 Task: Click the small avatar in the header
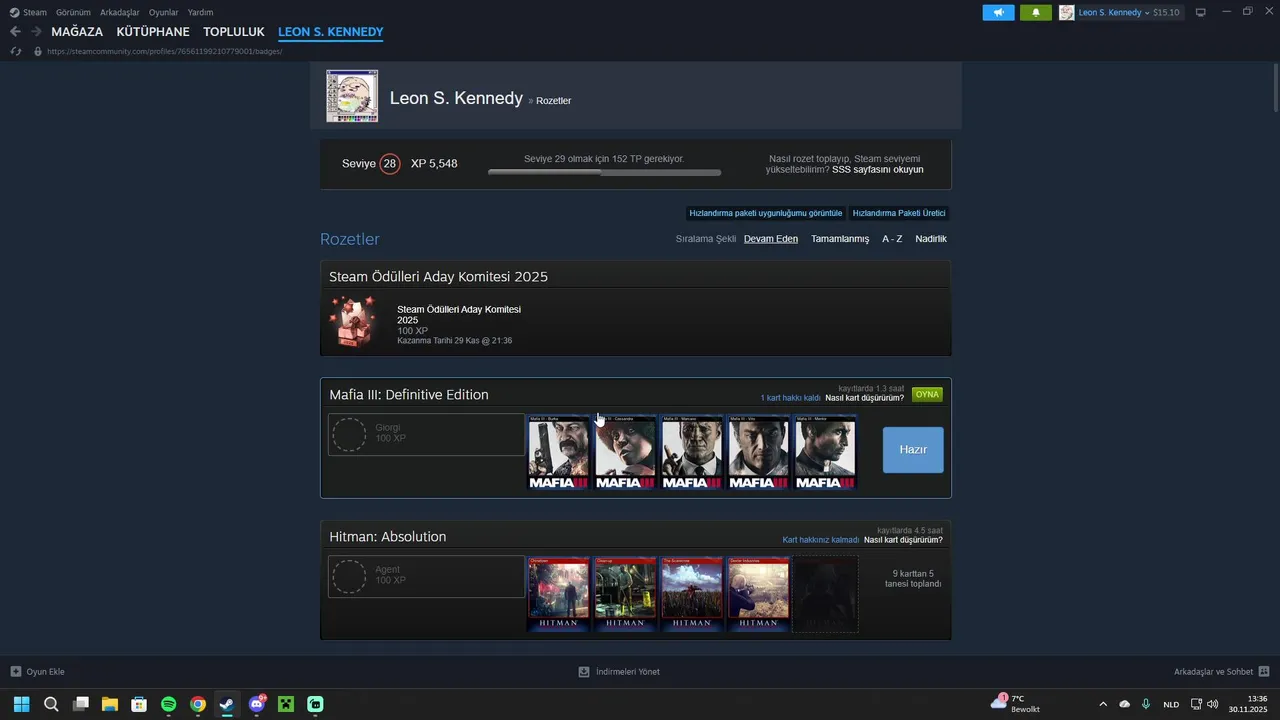[1067, 12]
